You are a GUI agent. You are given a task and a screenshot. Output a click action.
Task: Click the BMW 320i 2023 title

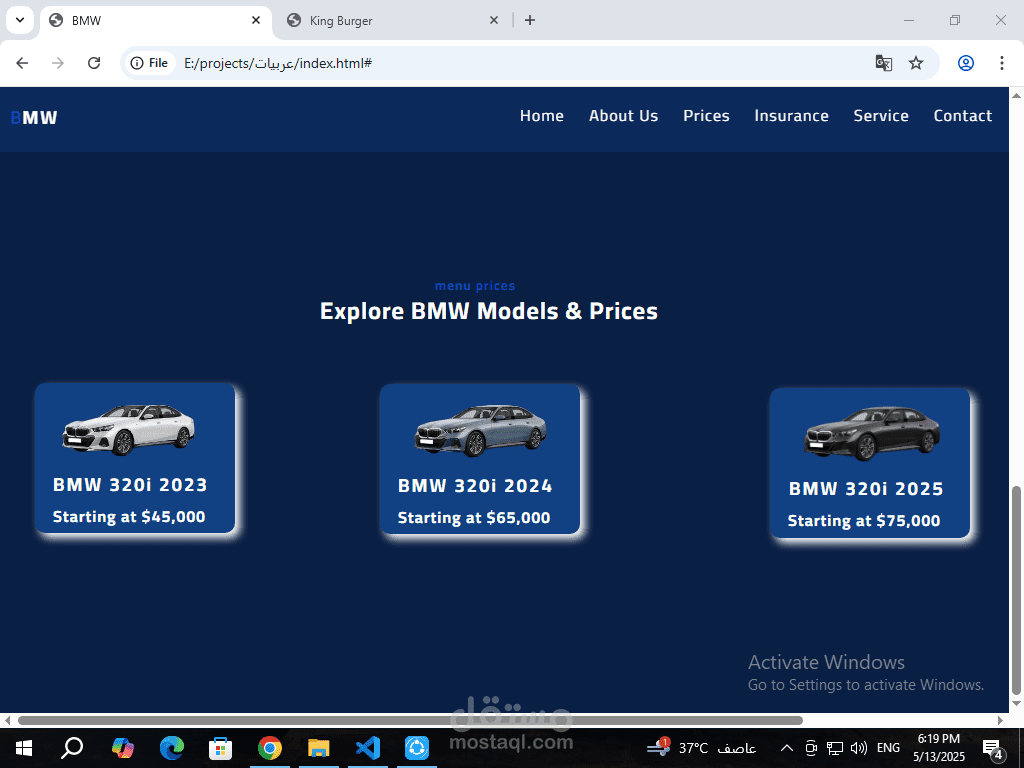[x=130, y=485]
